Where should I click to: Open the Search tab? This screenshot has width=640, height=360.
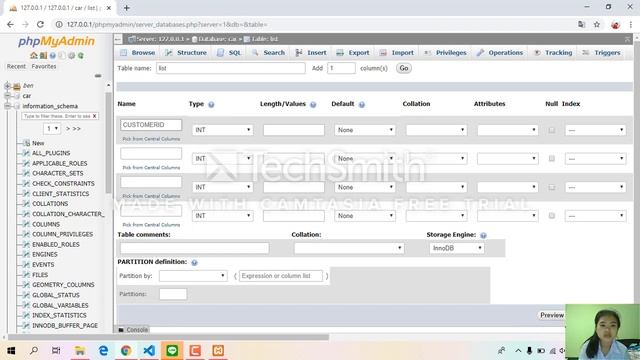268,53
